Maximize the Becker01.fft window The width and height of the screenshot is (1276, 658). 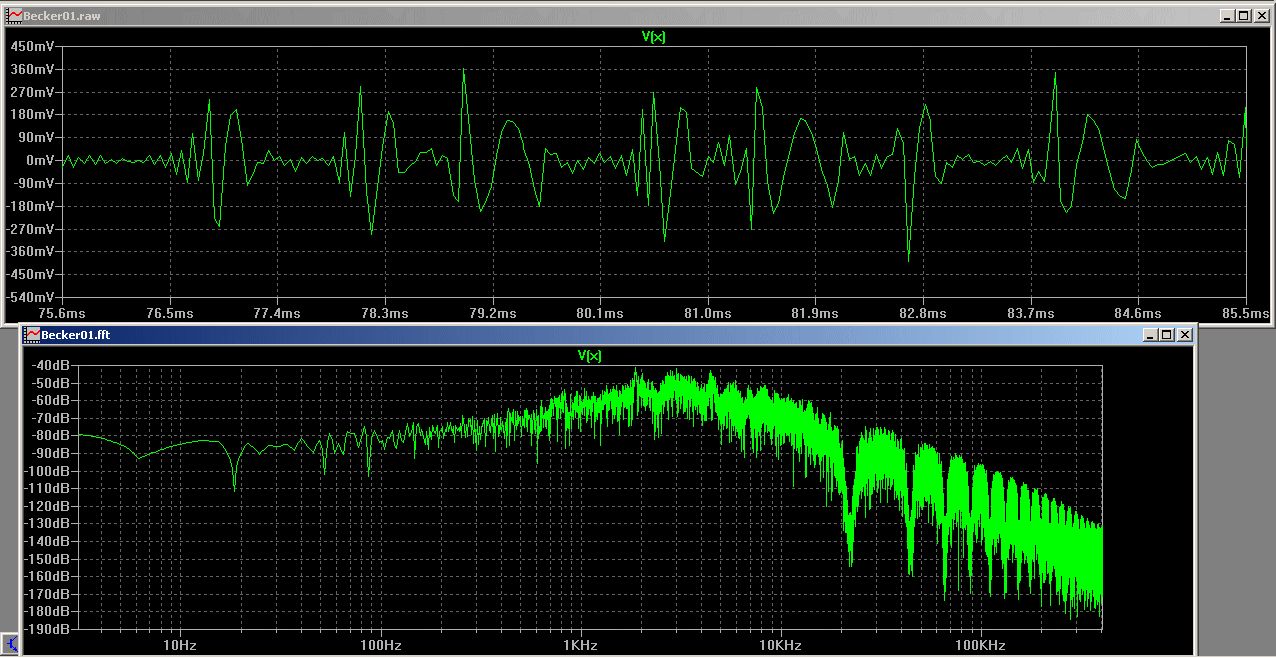[x=1167, y=334]
